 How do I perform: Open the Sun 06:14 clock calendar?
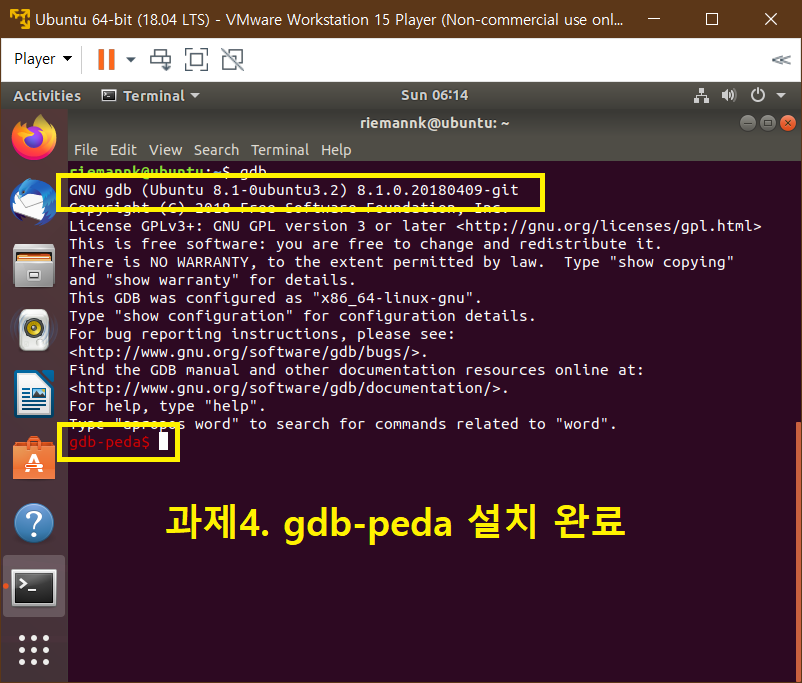coord(434,95)
